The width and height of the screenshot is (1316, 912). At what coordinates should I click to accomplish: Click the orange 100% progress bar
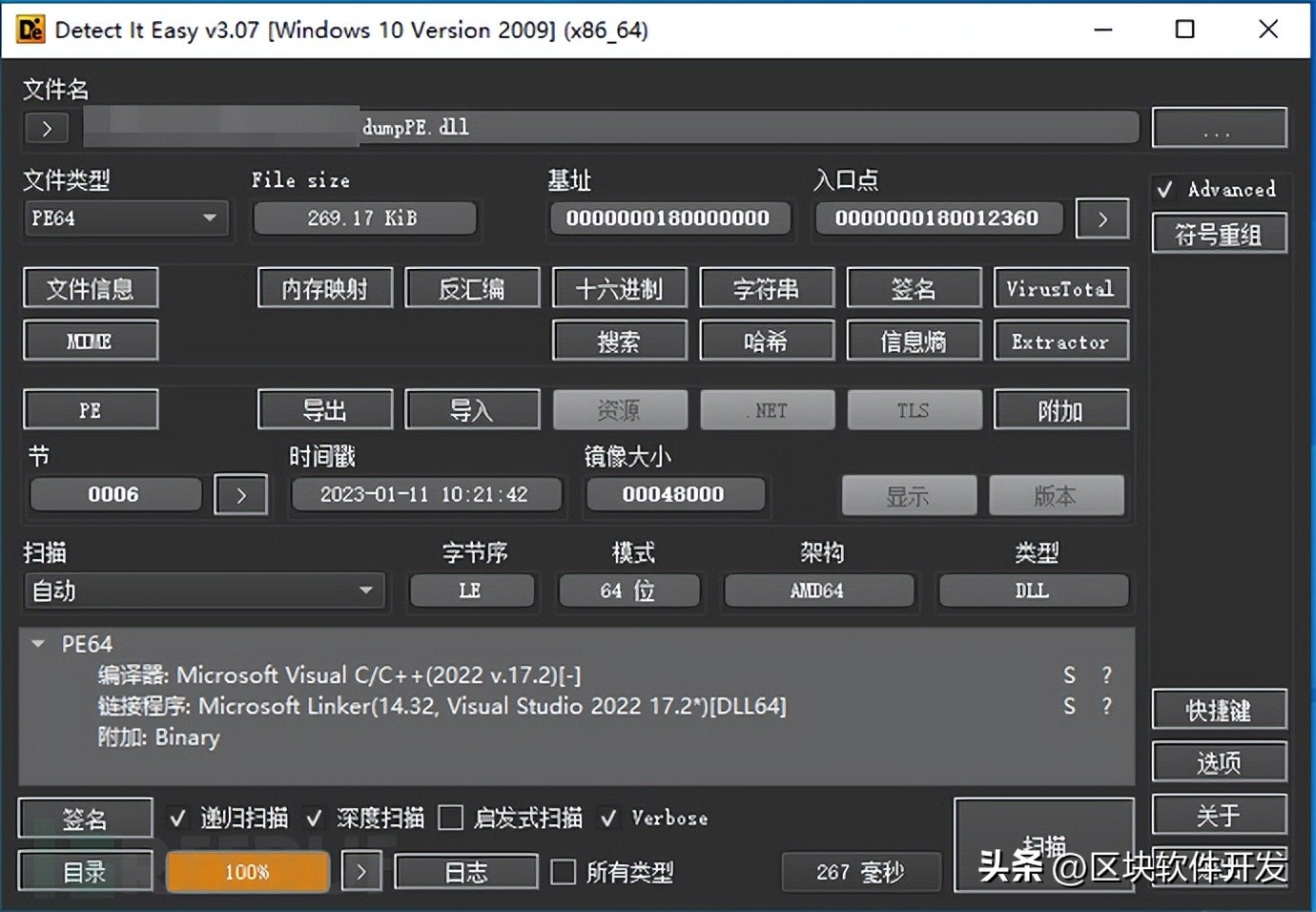click(247, 871)
